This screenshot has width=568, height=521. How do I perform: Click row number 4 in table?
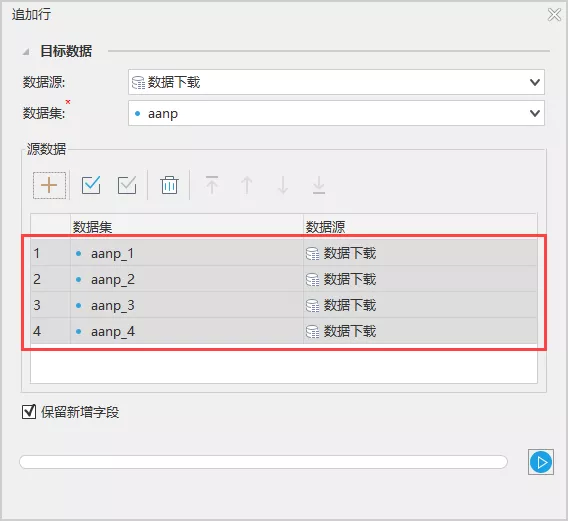(x=37, y=331)
